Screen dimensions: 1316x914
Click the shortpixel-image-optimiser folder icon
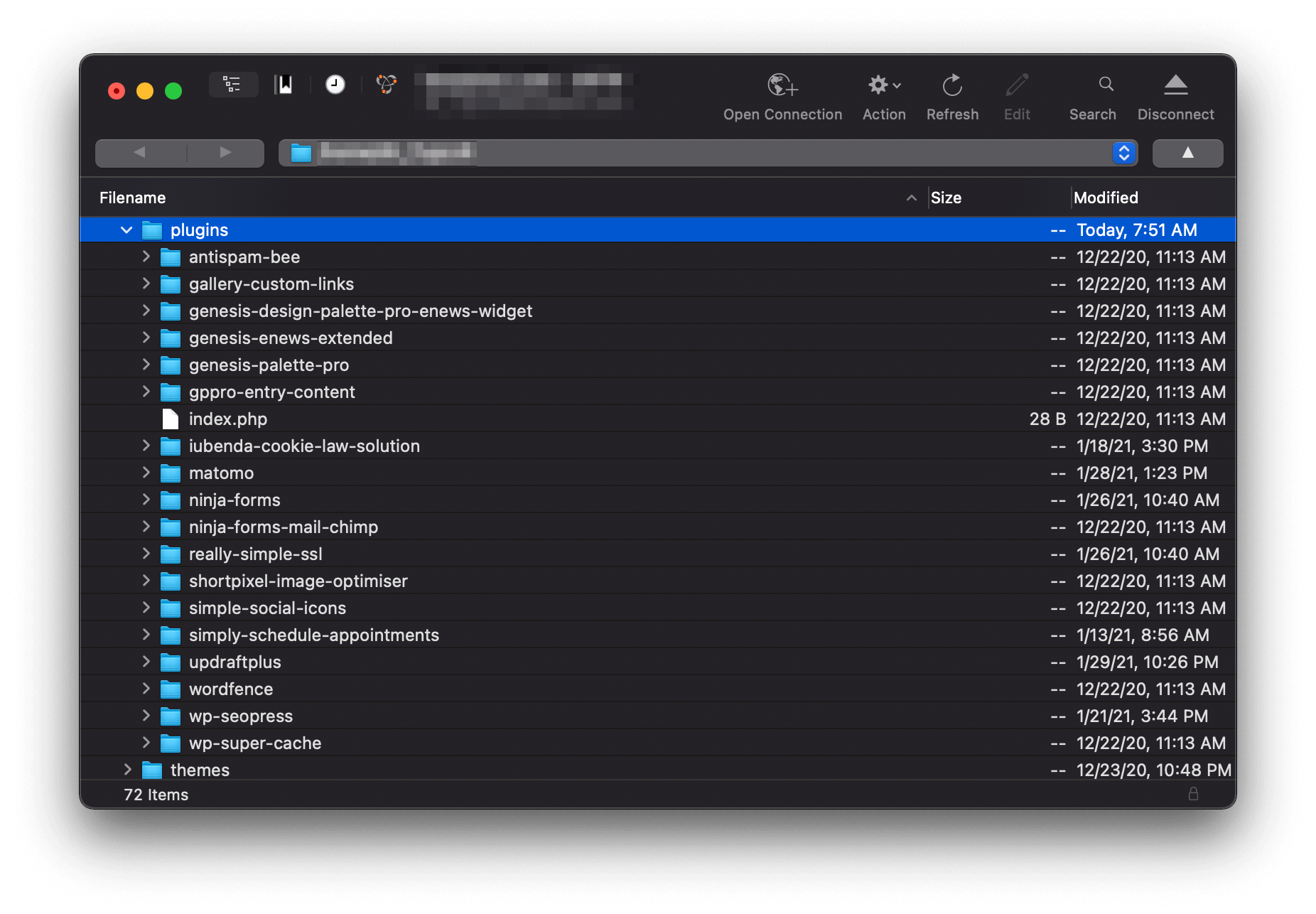171,581
